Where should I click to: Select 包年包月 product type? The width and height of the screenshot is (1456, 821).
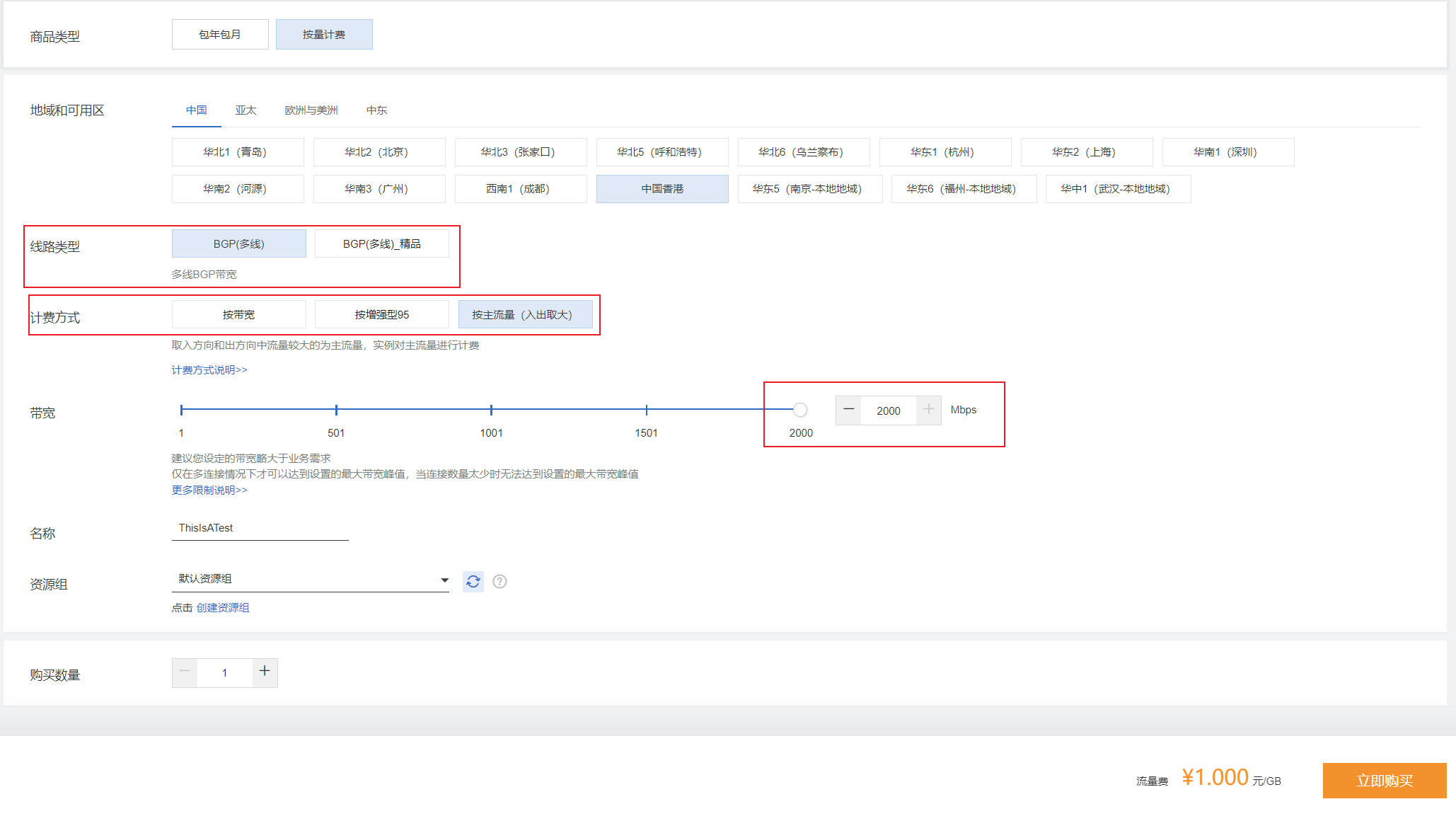220,34
